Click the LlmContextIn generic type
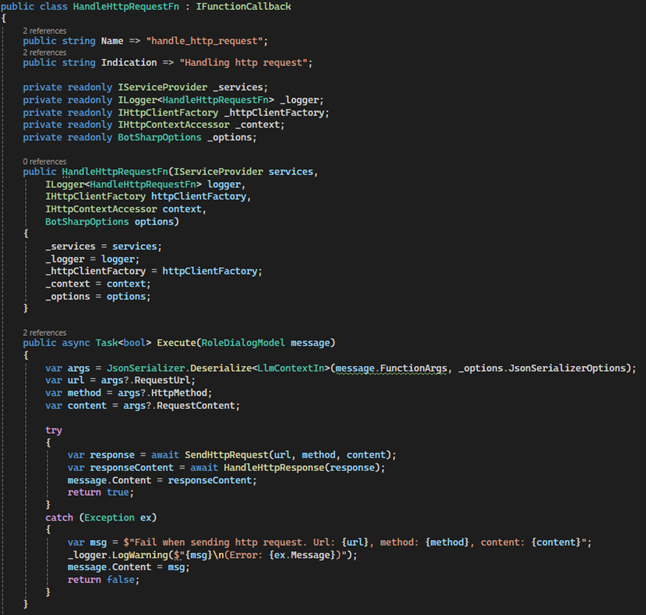Viewport: 646px width, 615px height. point(290,368)
